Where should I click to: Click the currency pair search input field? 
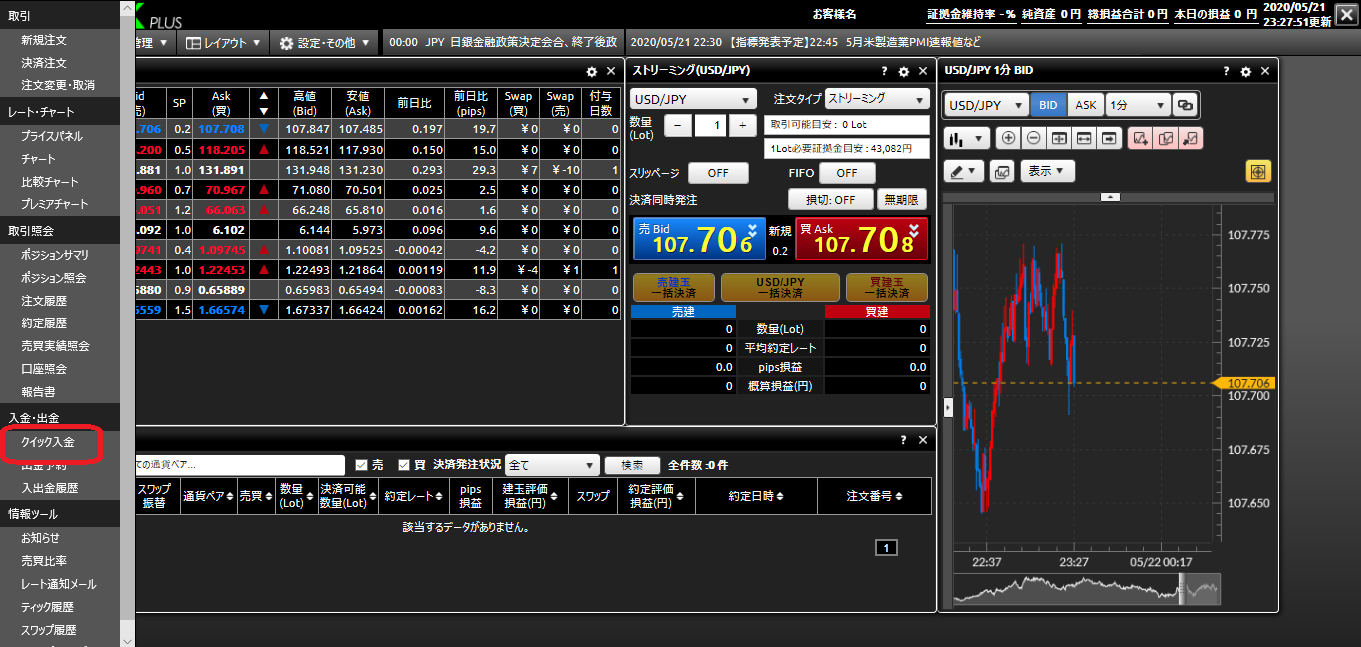pyautogui.click(x=240, y=465)
